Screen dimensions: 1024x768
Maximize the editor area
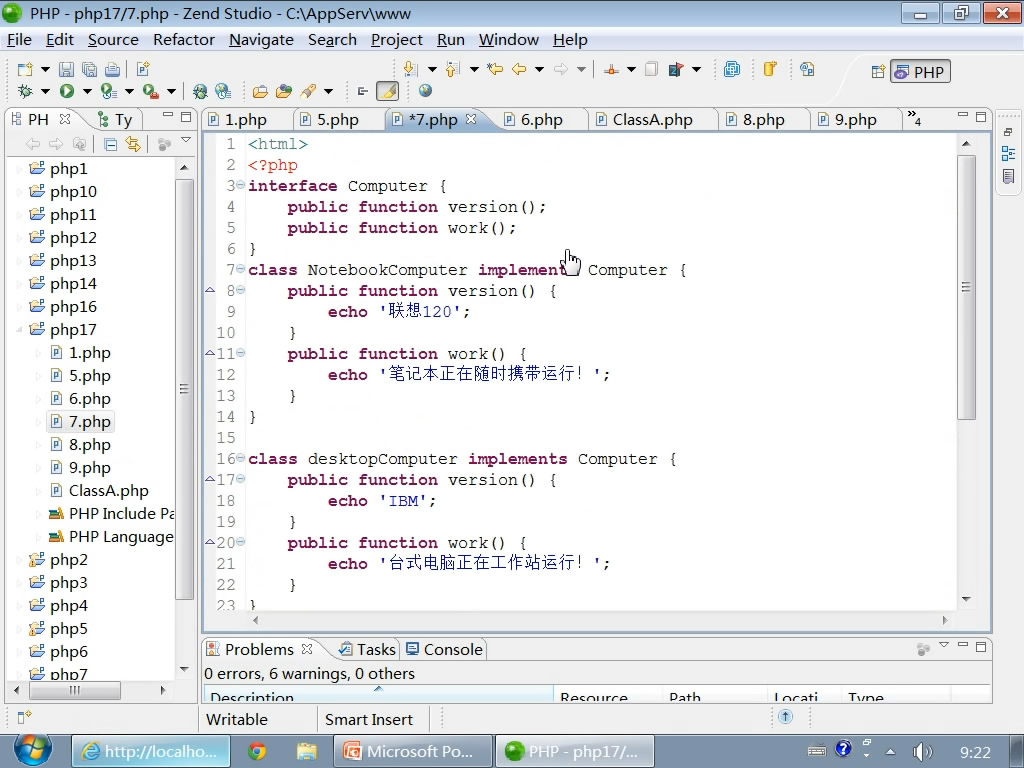point(980,116)
